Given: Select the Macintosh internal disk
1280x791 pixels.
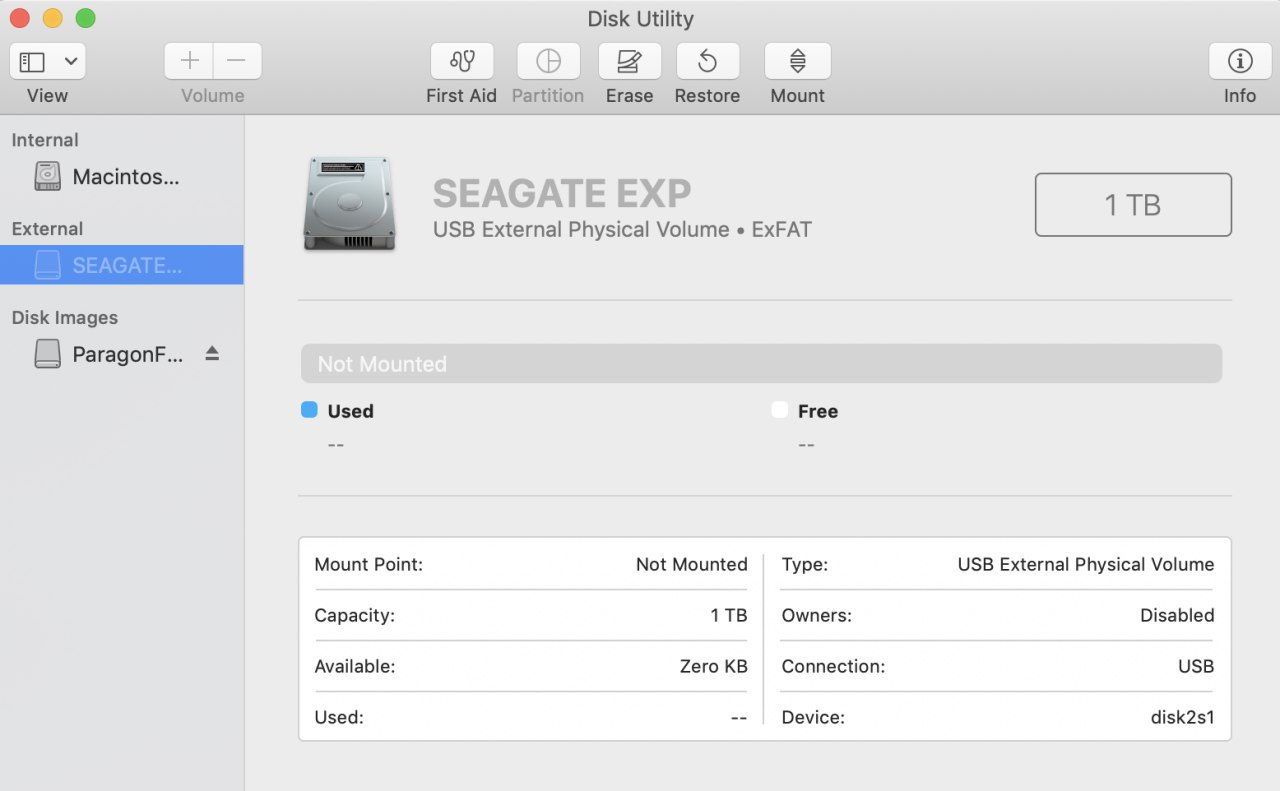Looking at the screenshot, I should click(x=122, y=177).
